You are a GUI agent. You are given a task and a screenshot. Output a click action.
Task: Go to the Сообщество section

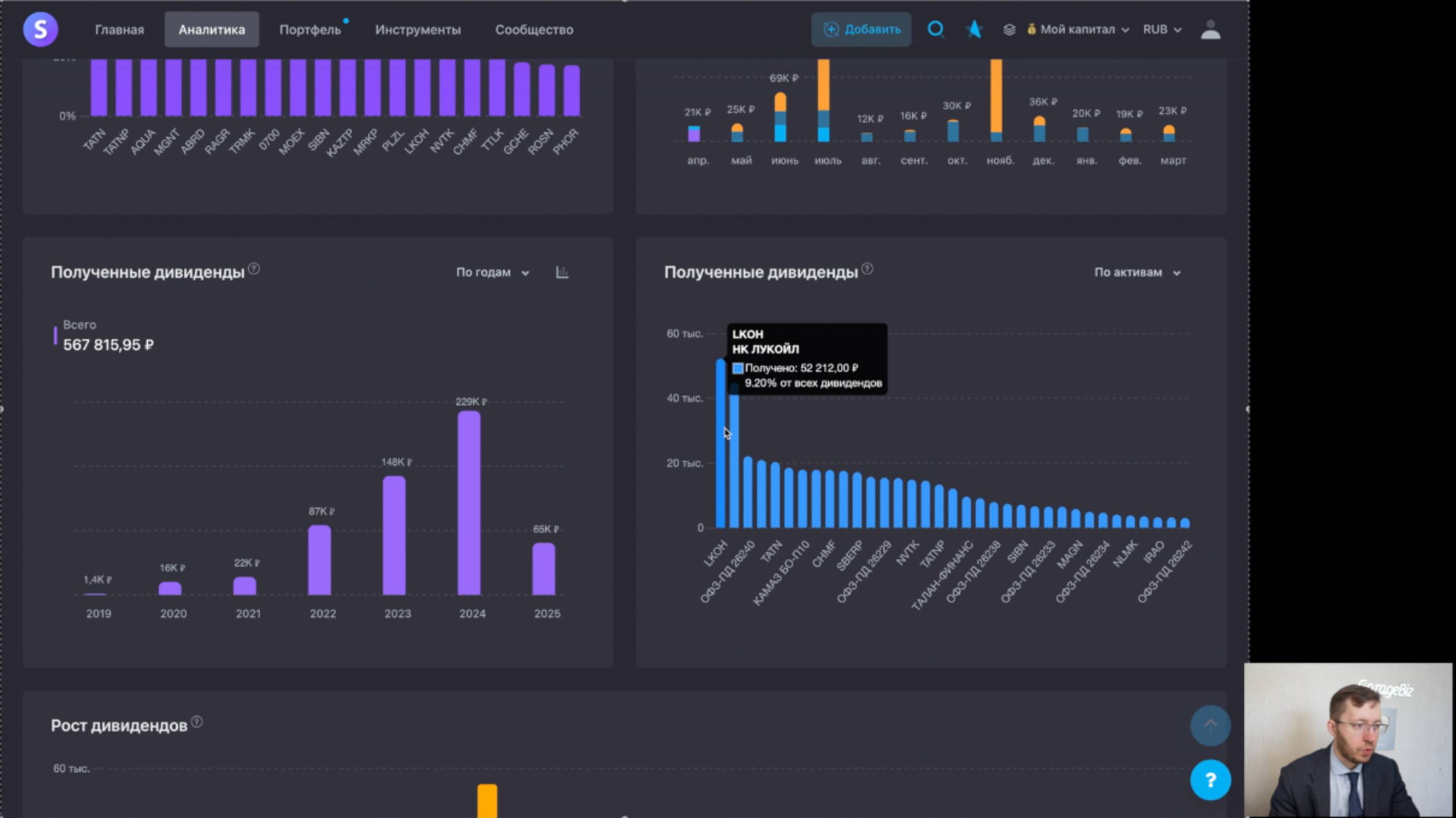534,30
